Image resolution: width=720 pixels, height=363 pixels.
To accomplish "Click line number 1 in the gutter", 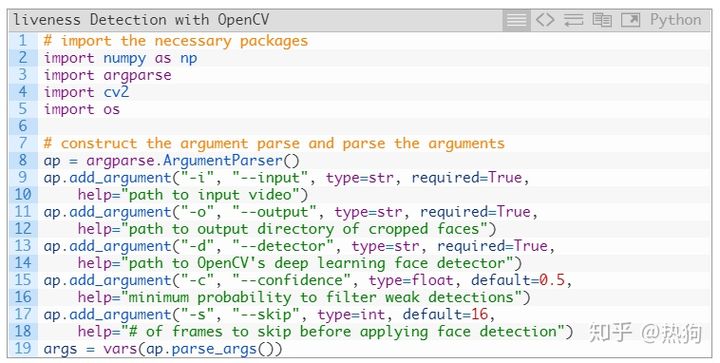I will [x=23, y=41].
